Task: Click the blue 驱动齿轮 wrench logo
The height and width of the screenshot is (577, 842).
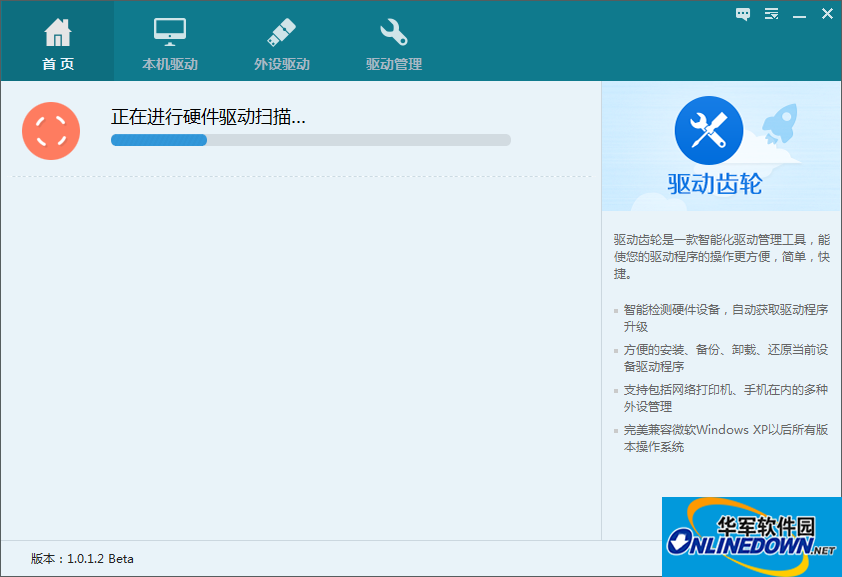Action: pyautogui.click(x=709, y=130)
